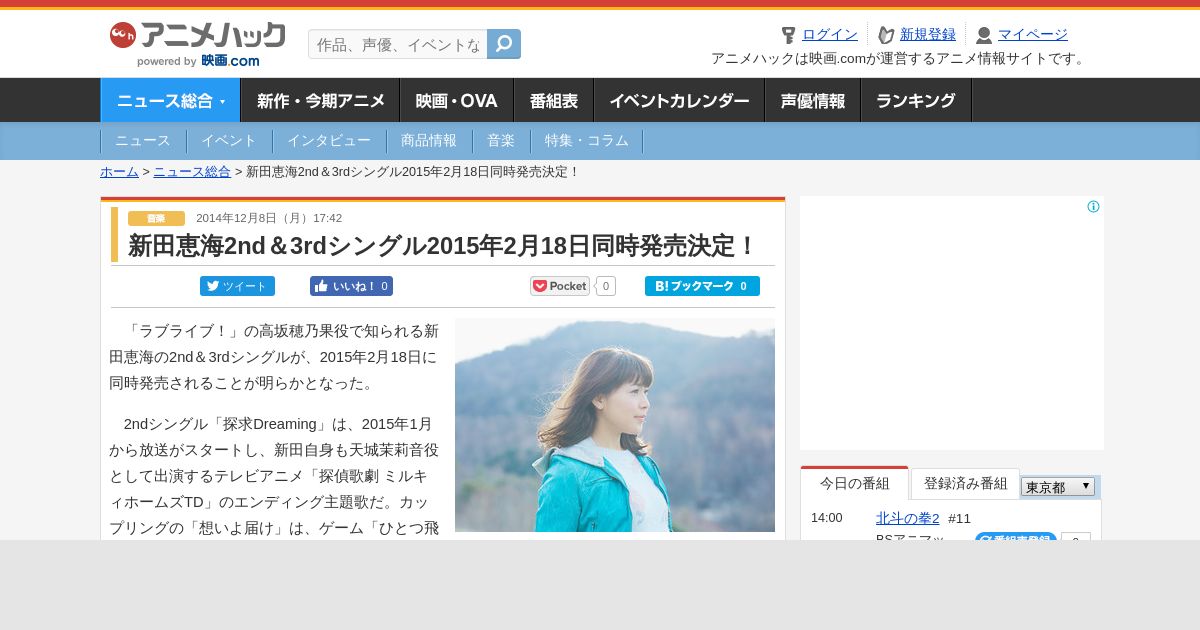The height and width of the screenshot is (630, 1200).
Task: Open the ランキング menu item
Action: pos(916,100)
